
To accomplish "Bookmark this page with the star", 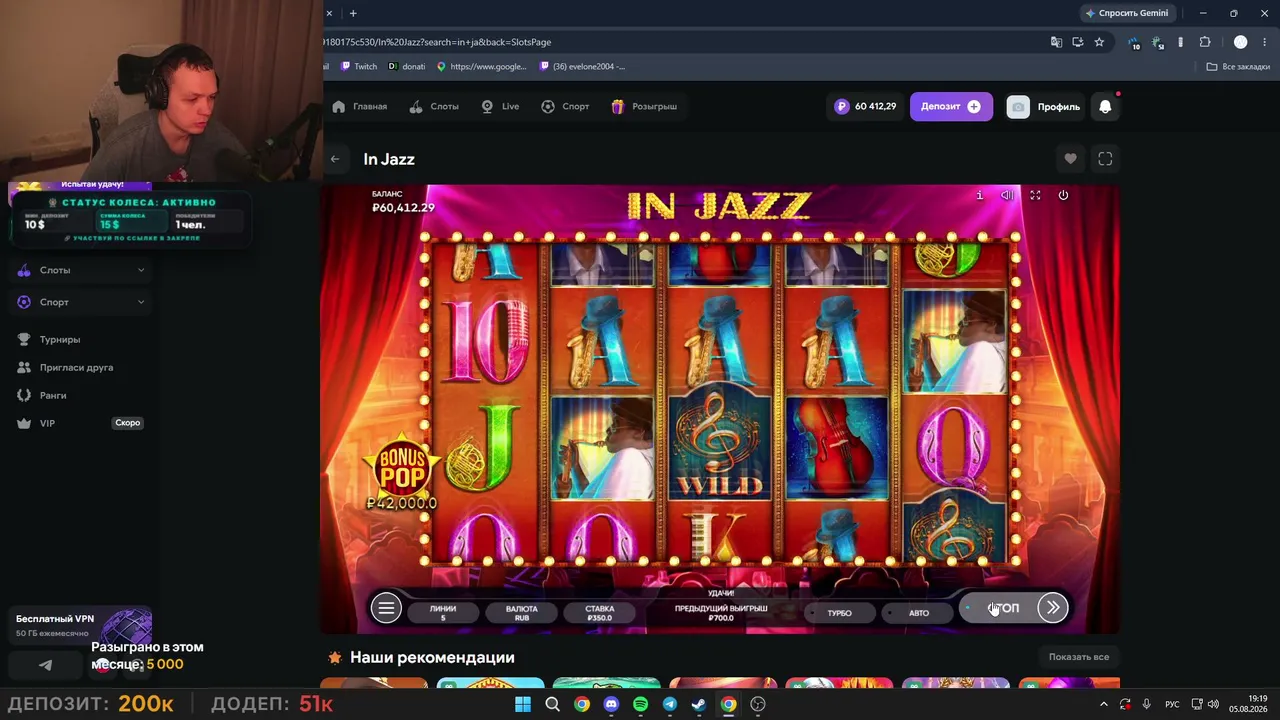I will (1099, 42).
